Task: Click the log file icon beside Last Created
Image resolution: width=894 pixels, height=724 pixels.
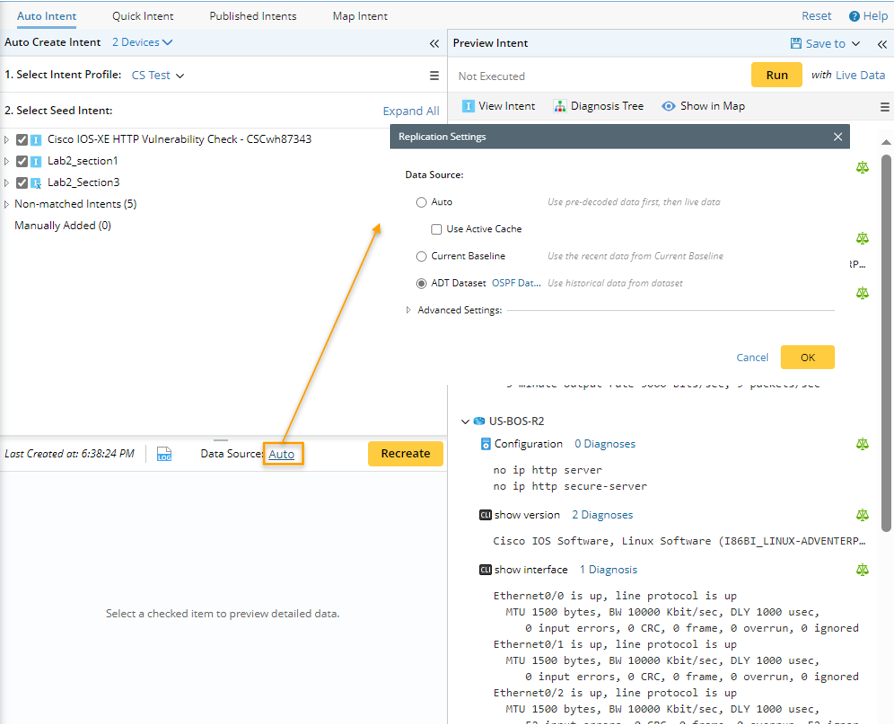Action: [164, 454]
